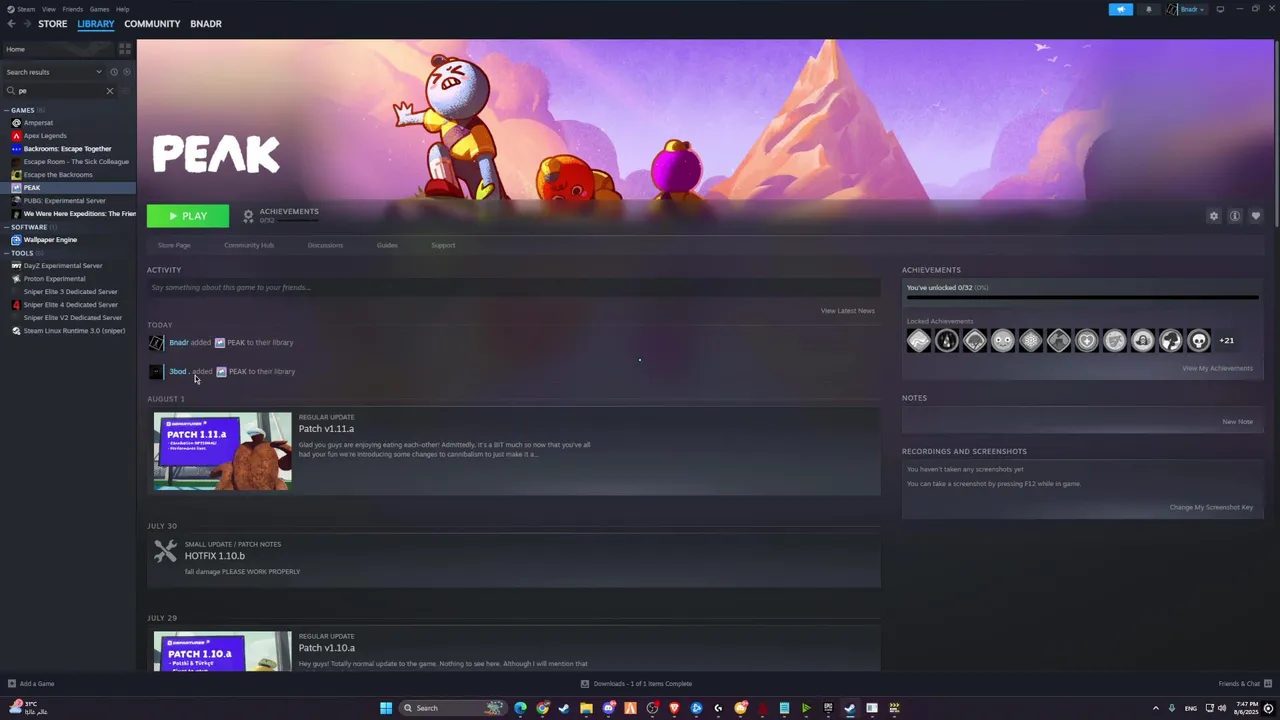Select Backrooms: Escape Together
The image size is (1280, 720).
click(67, 149)
